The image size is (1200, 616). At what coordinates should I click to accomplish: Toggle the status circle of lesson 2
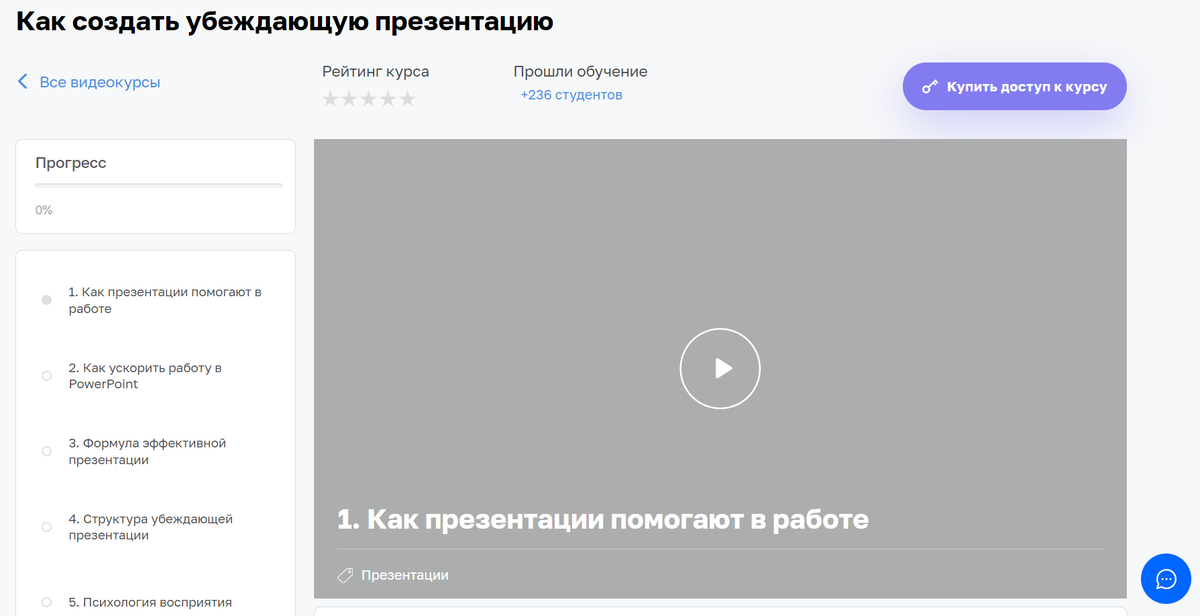pos(46,375)
